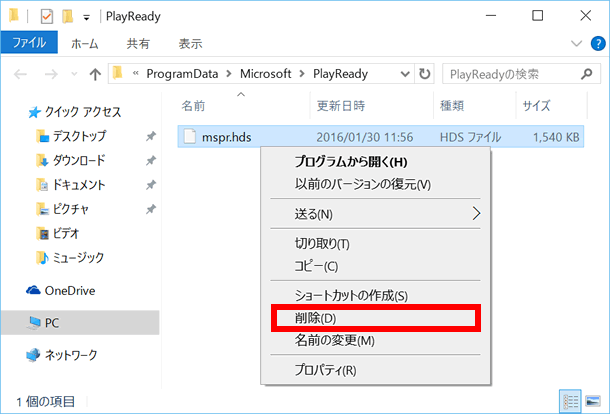Image resolution: width=610 pixels, height=414 pixels.
Task: Open the Customize Quick Access Toolbar dropdown
Action: pos(86,17)
